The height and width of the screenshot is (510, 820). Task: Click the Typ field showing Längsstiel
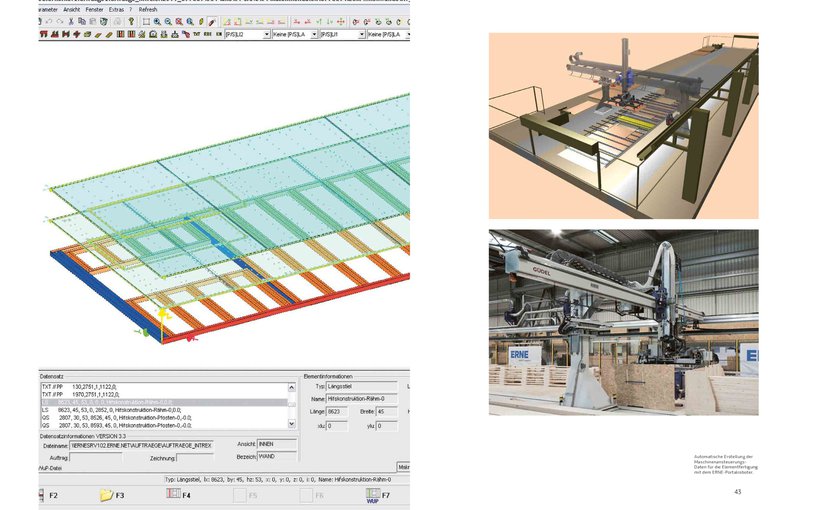pyautogui.click(x=361, y=387)
